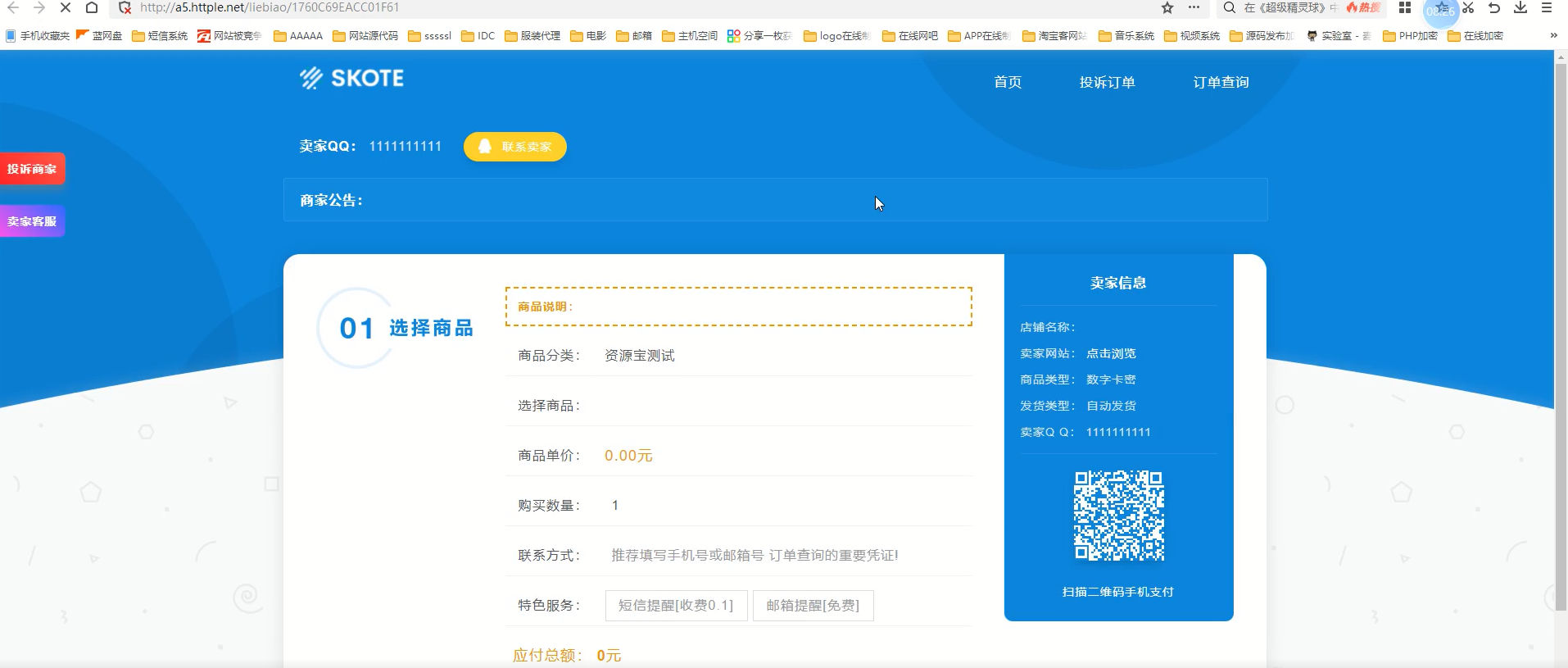Viewport: 1568px width, 668px height.
Task: Toggle the 短信提醒[收费0.1] option
Action: (x=676, y=606)
